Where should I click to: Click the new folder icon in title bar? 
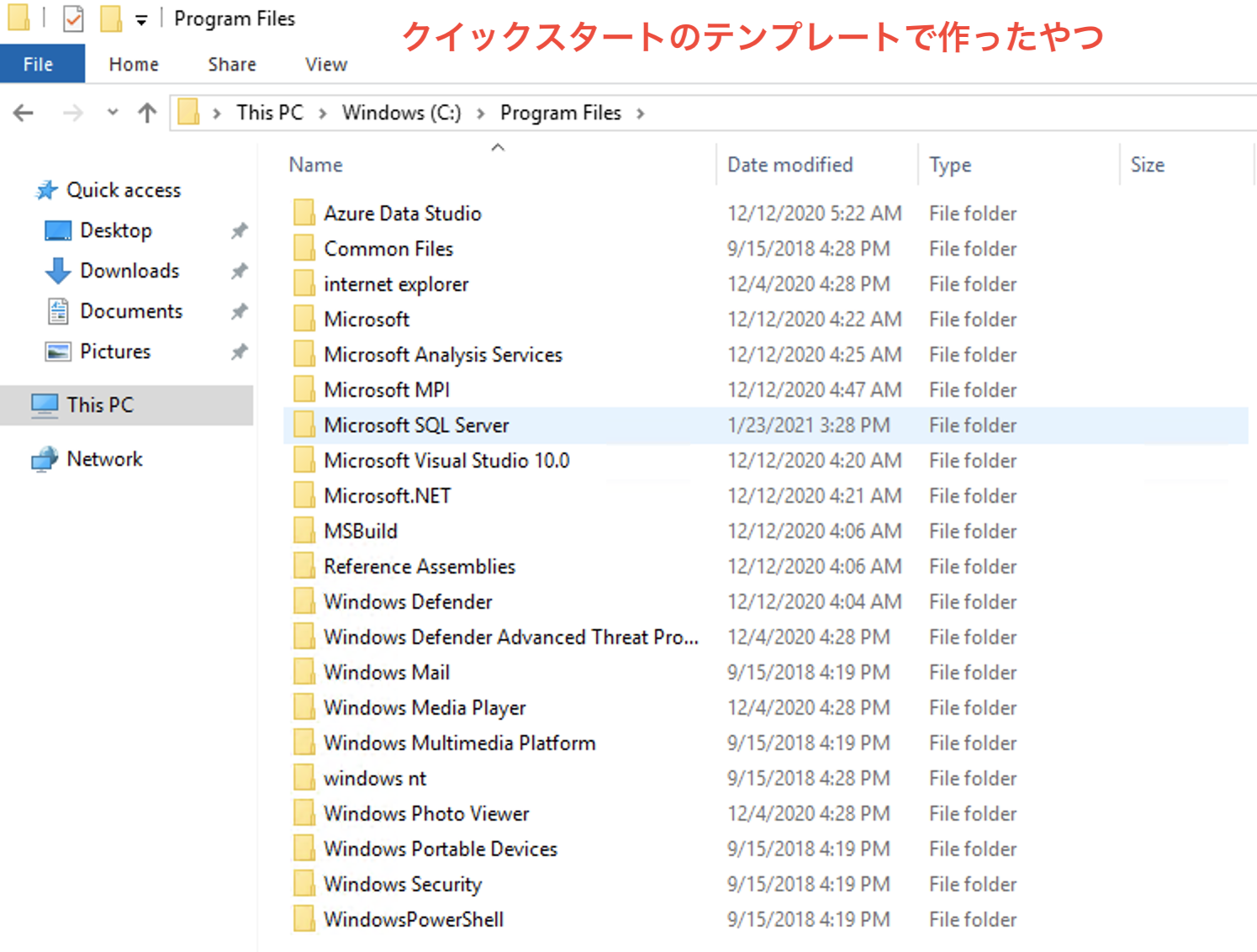[110, 19]
